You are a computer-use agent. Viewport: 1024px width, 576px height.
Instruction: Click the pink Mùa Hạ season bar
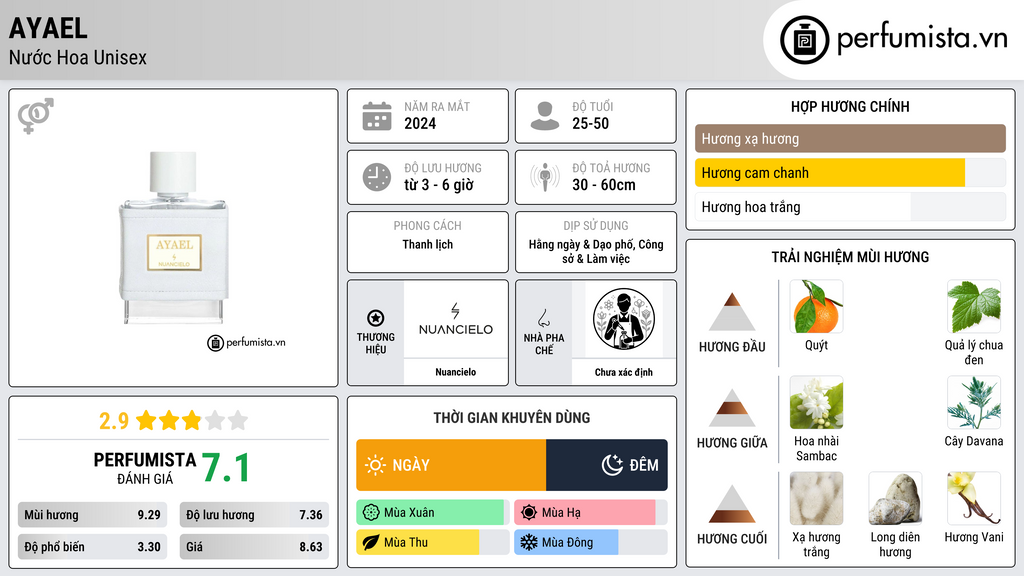click(591, 513)
